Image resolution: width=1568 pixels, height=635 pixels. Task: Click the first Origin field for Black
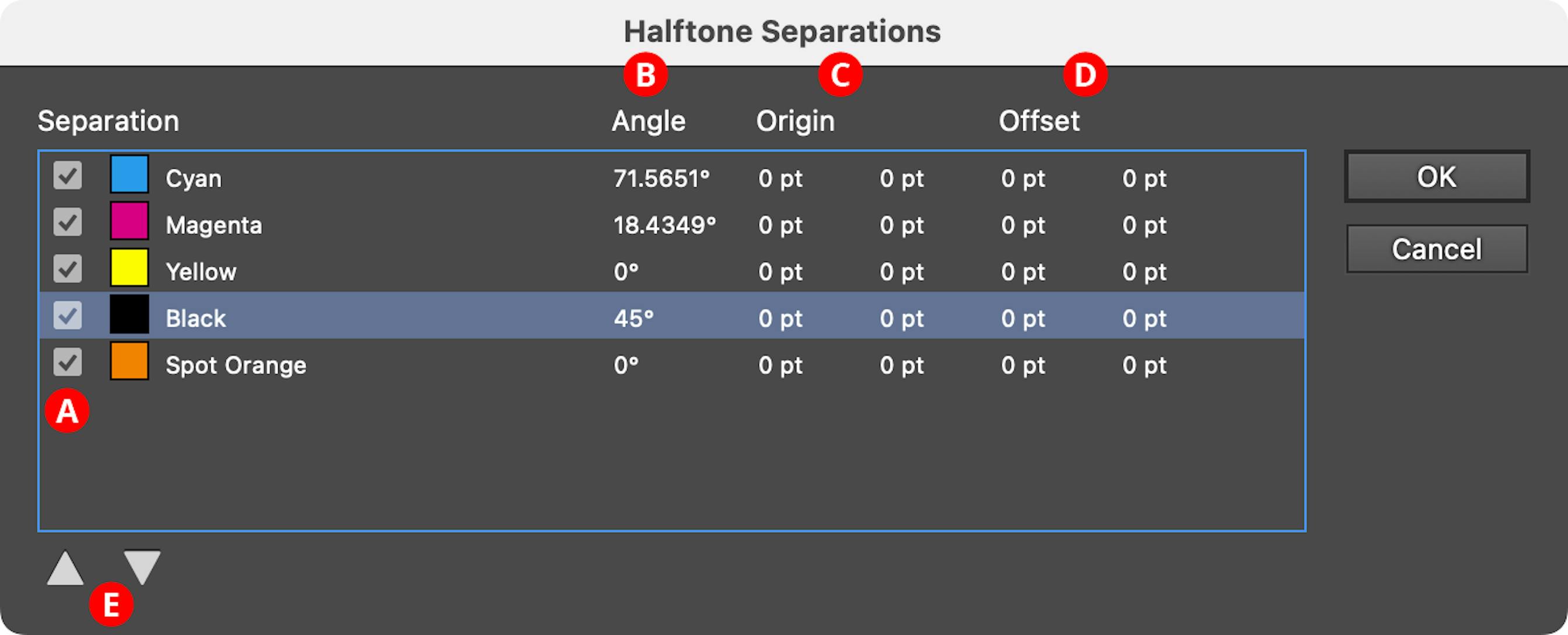point(780,318)
